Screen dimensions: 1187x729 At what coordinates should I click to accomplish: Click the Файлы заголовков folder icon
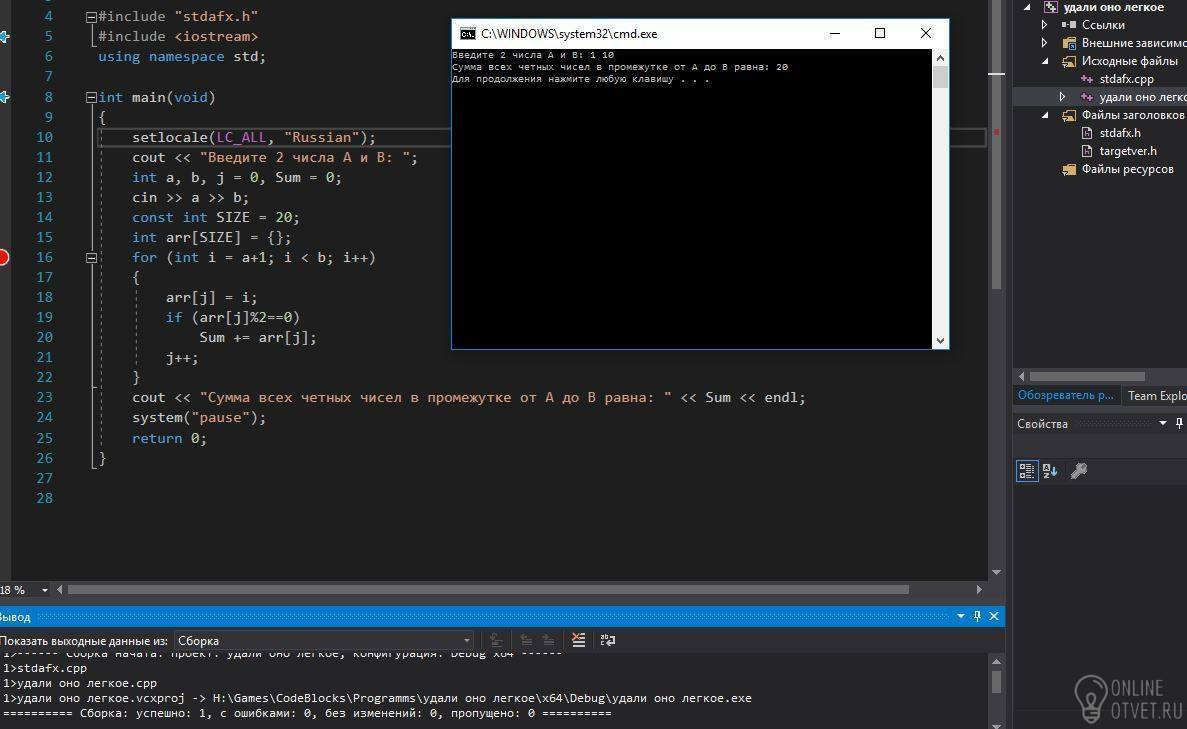[1069, 115]
